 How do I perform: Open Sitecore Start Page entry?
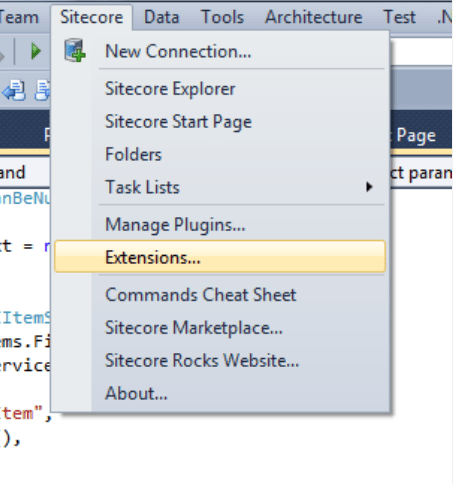[x=220, y=122]
